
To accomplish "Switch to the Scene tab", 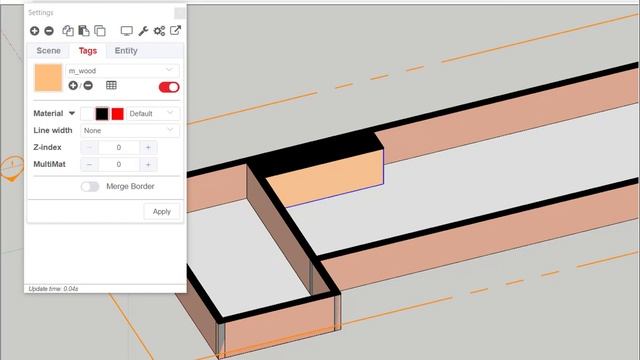I will click(49, 51).
